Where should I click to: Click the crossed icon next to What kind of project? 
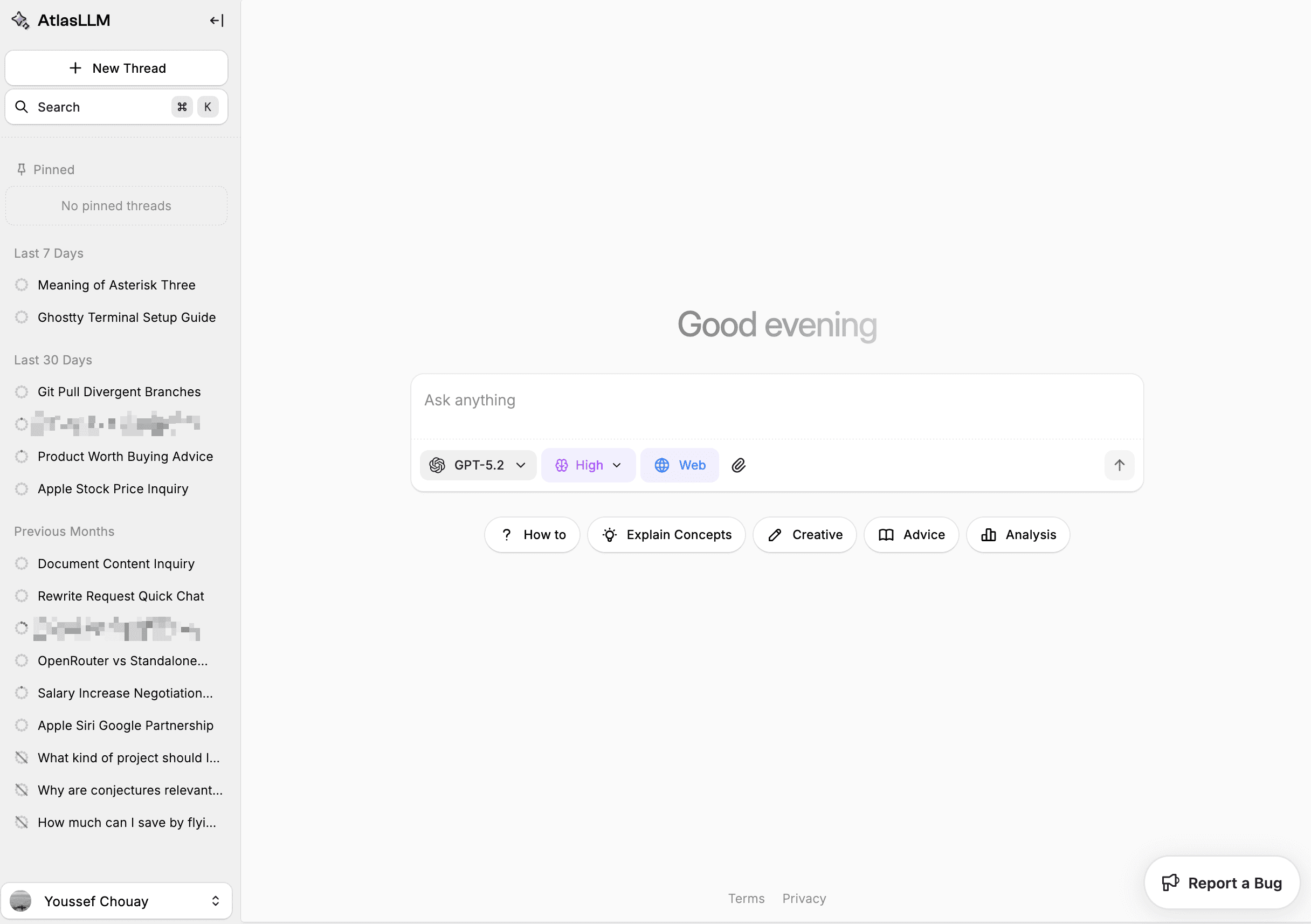(x=22, y=758)
